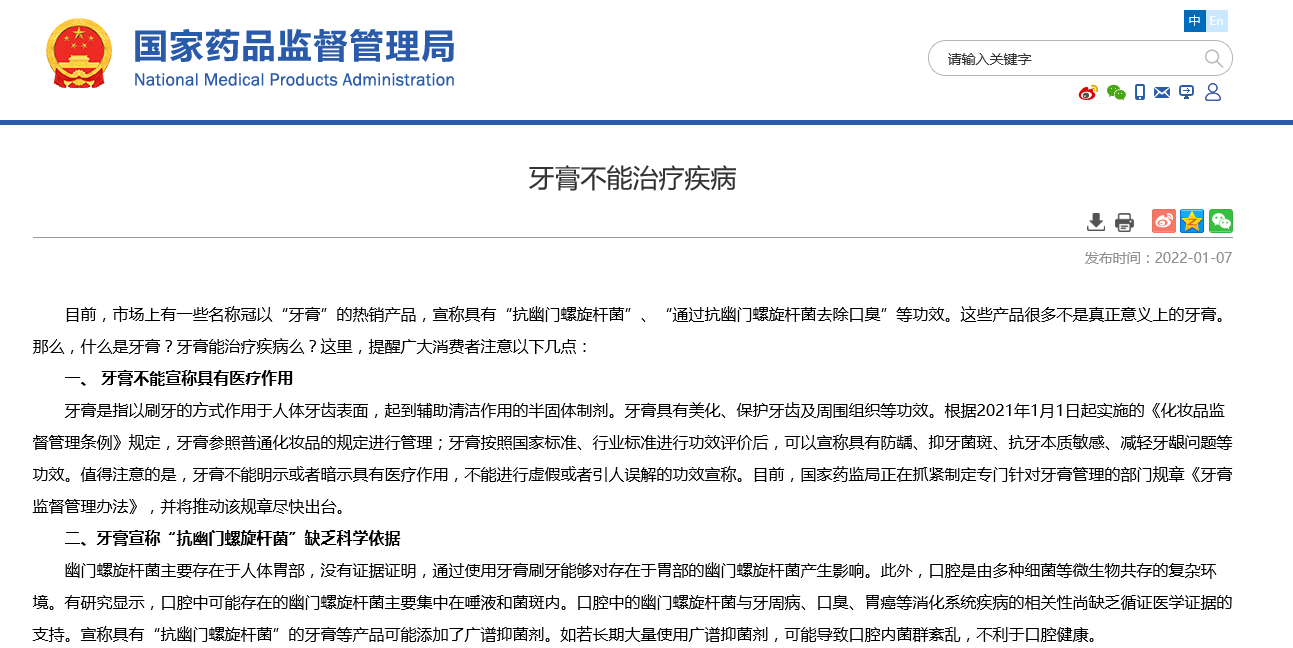Viewport: 1293px width, 648px height.
Task: Download the article via the download icon
Action: [1096, 222]
